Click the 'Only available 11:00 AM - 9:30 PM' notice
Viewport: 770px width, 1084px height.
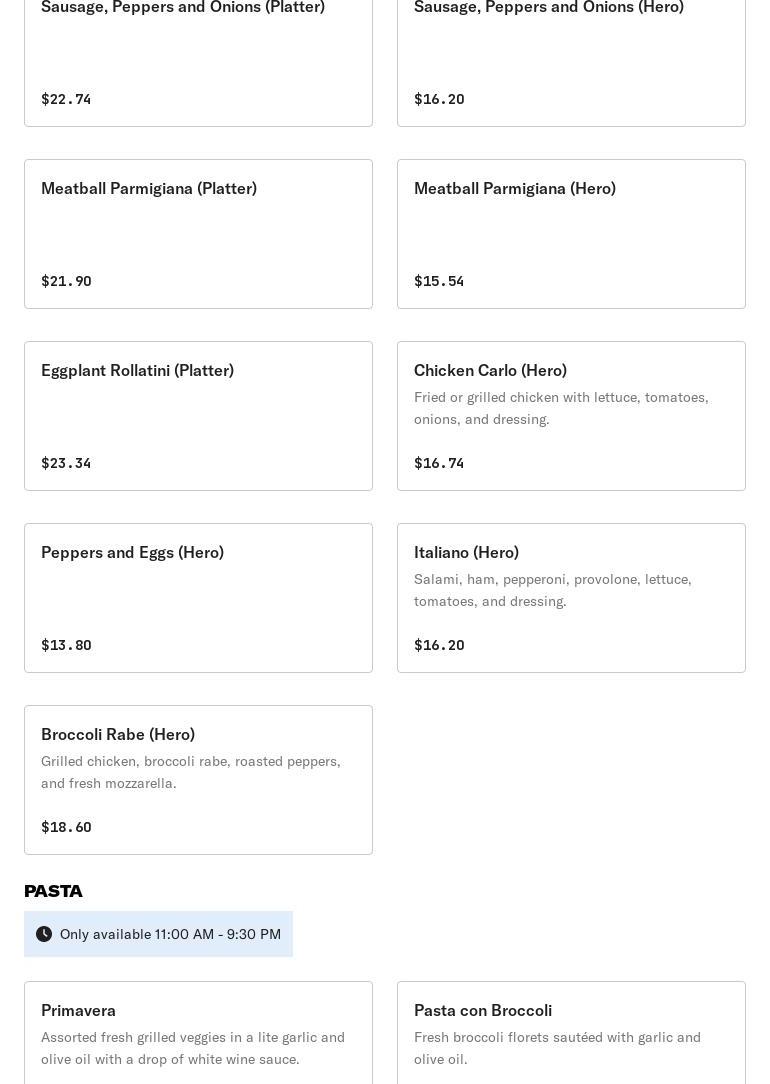tap(170, 934)
